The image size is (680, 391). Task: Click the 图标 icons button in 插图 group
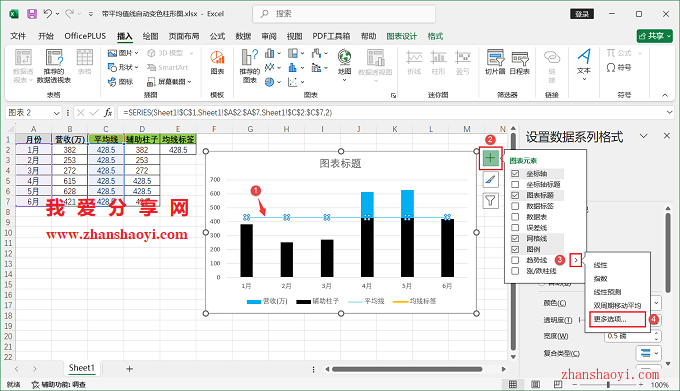pos(121,81)
